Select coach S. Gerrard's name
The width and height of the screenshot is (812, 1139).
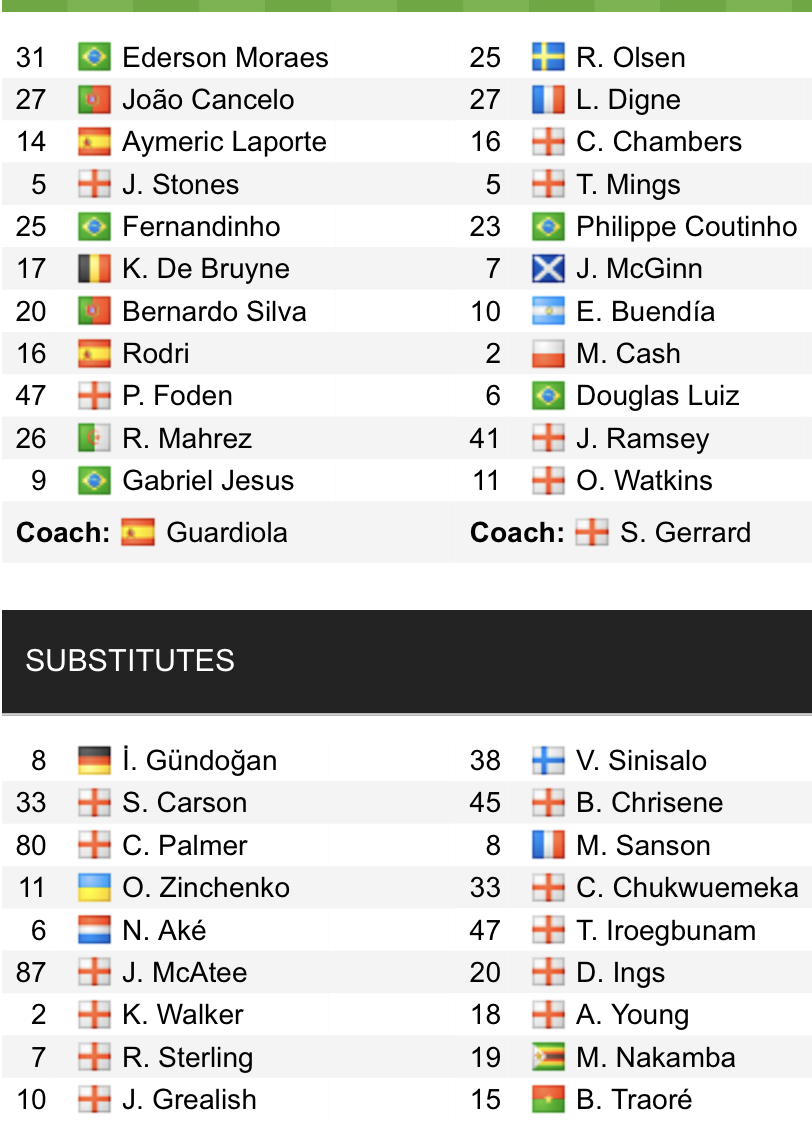685,532
